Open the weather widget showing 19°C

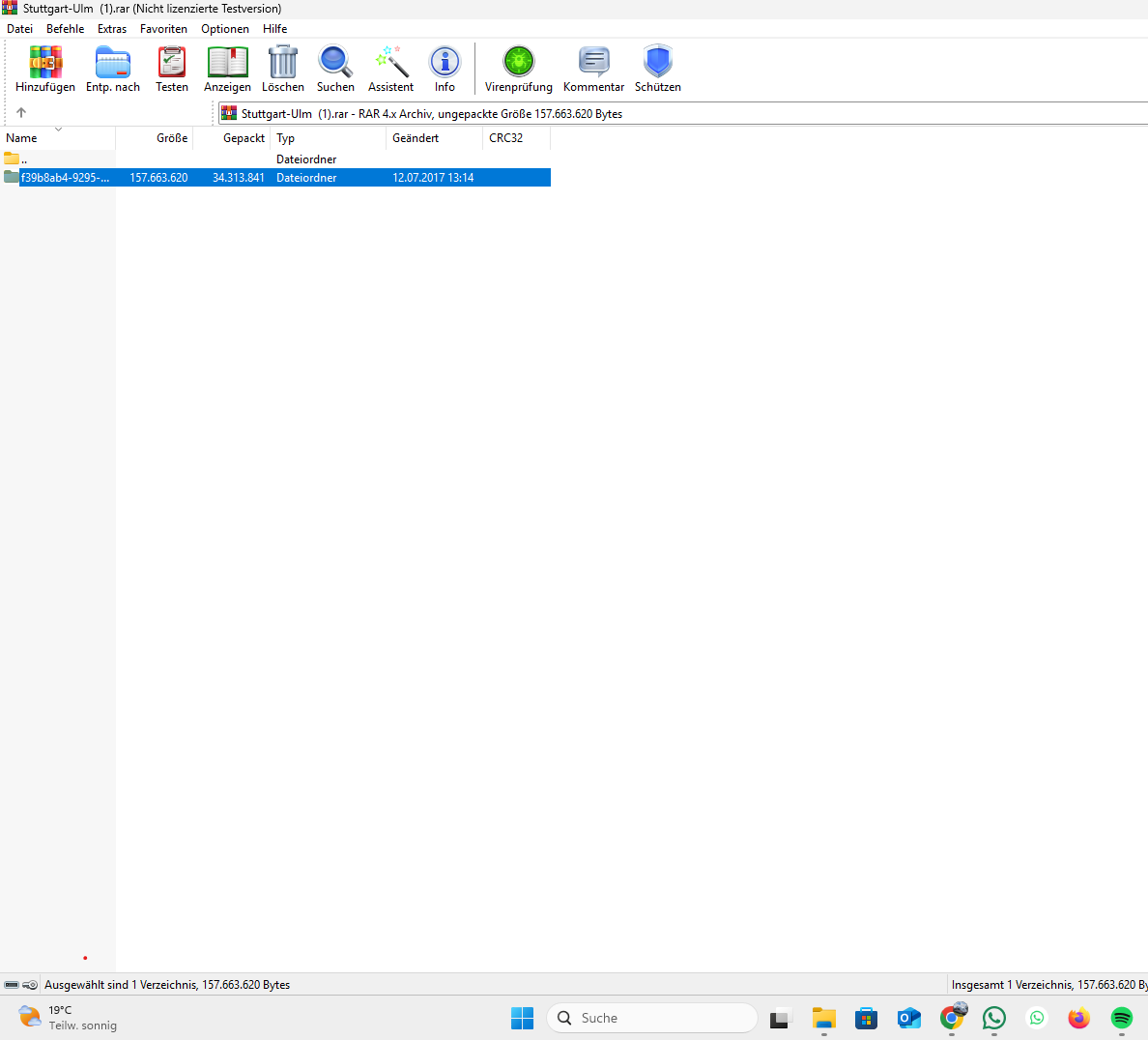(x=68, y=1018)
